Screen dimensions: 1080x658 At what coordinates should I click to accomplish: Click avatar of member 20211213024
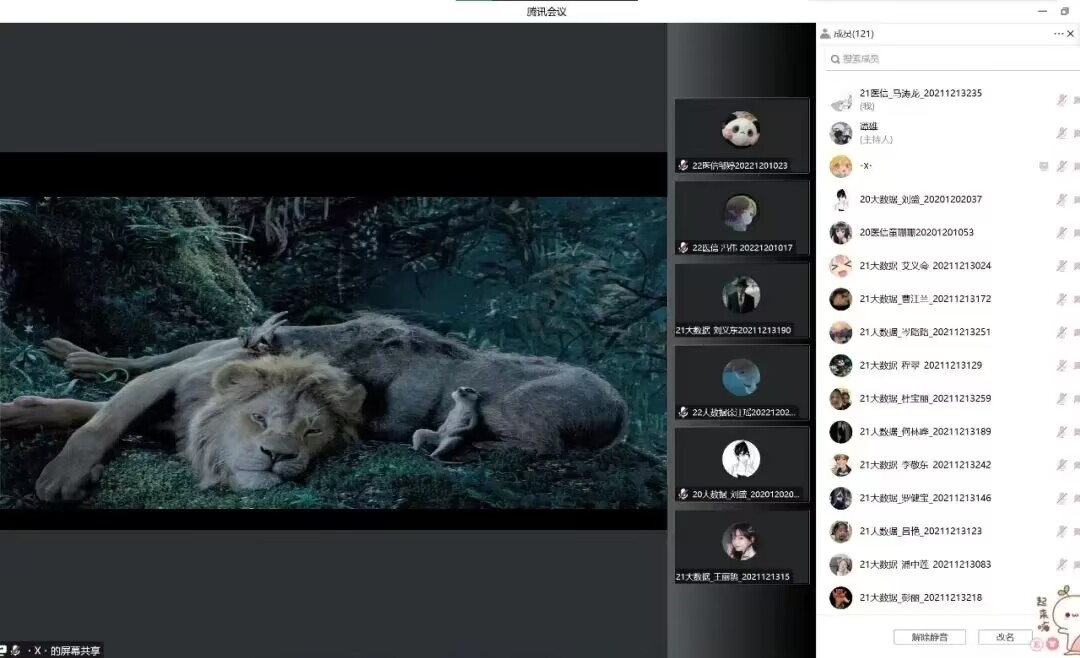tap(840, 266)
